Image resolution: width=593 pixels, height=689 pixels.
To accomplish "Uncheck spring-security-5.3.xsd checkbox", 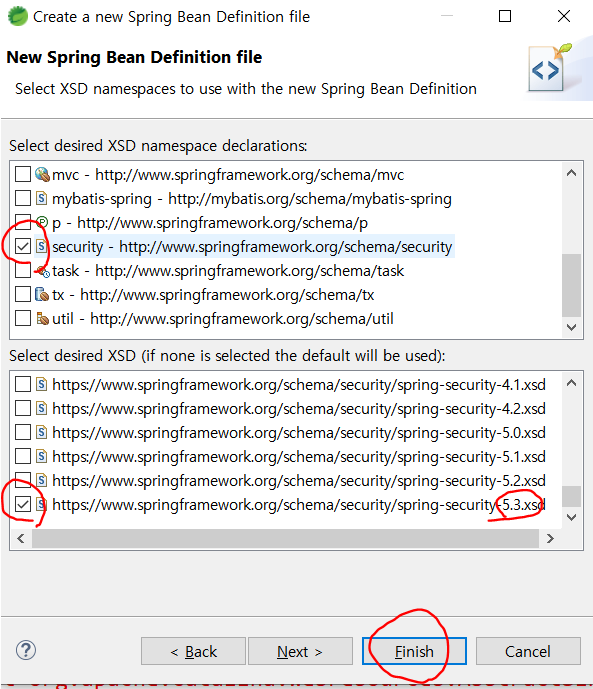I will (x=23, y=504).
